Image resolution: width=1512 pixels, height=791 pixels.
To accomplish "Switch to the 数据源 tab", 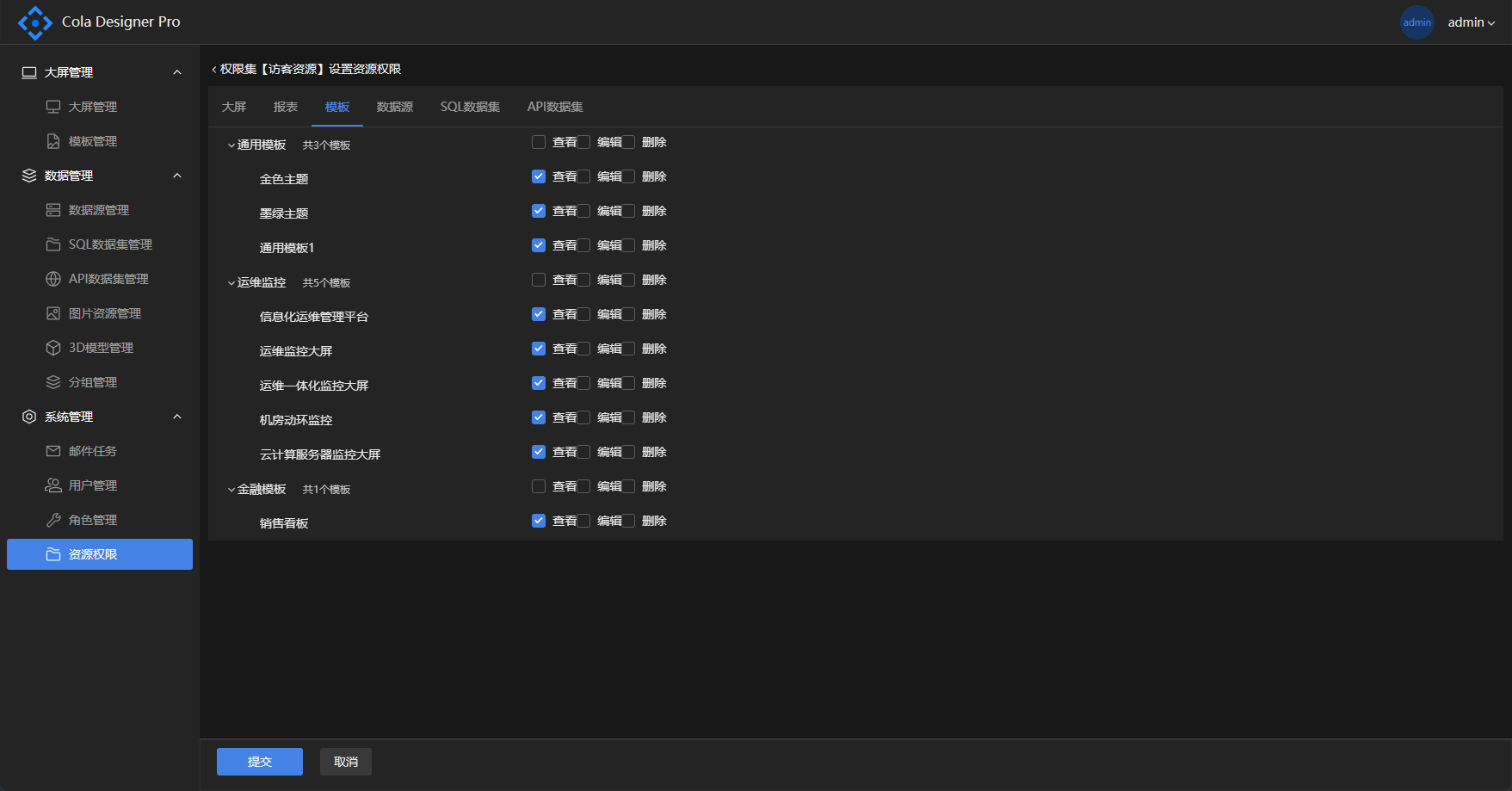I will 395,107.
